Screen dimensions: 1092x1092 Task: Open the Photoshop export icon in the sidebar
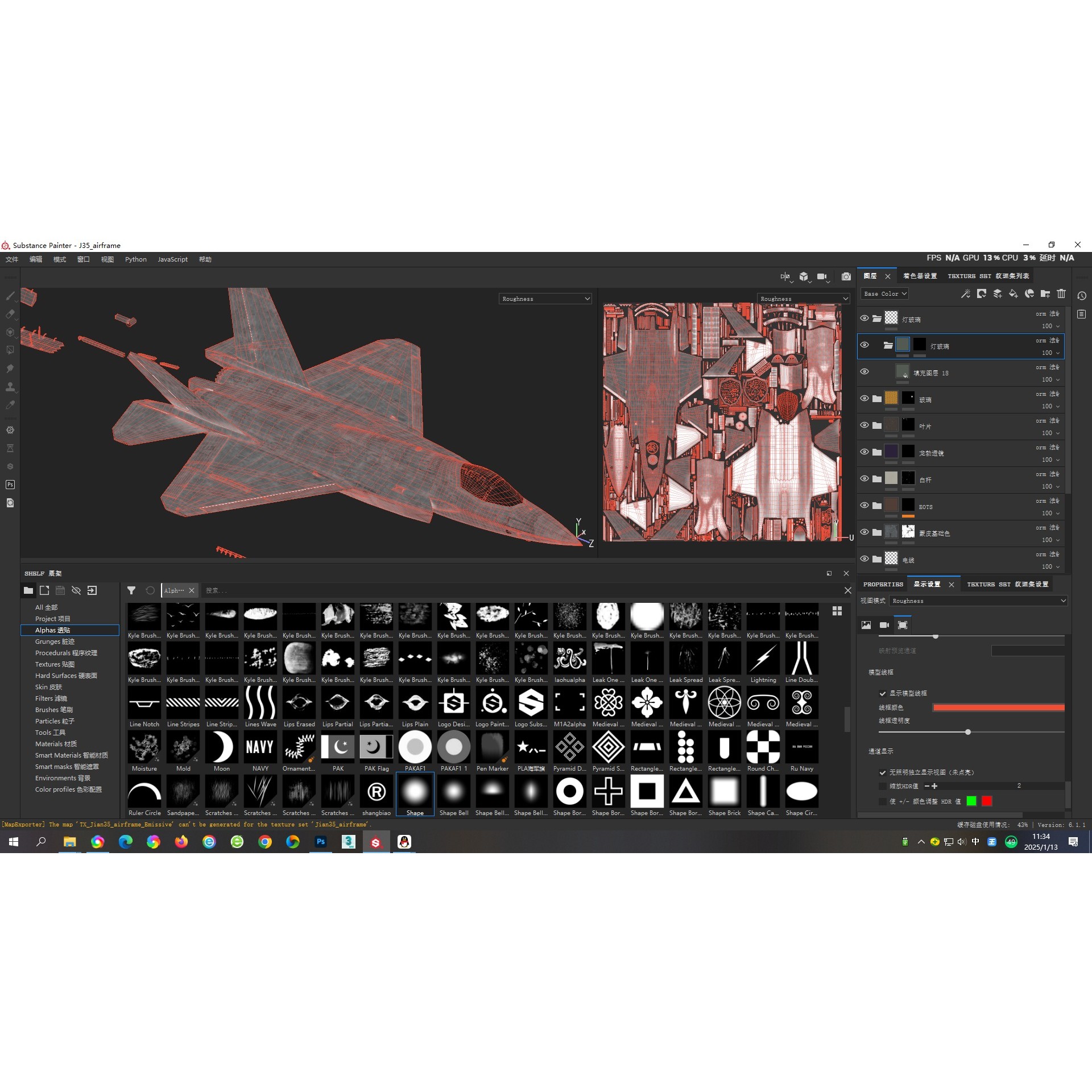click(x=10, y=485)
